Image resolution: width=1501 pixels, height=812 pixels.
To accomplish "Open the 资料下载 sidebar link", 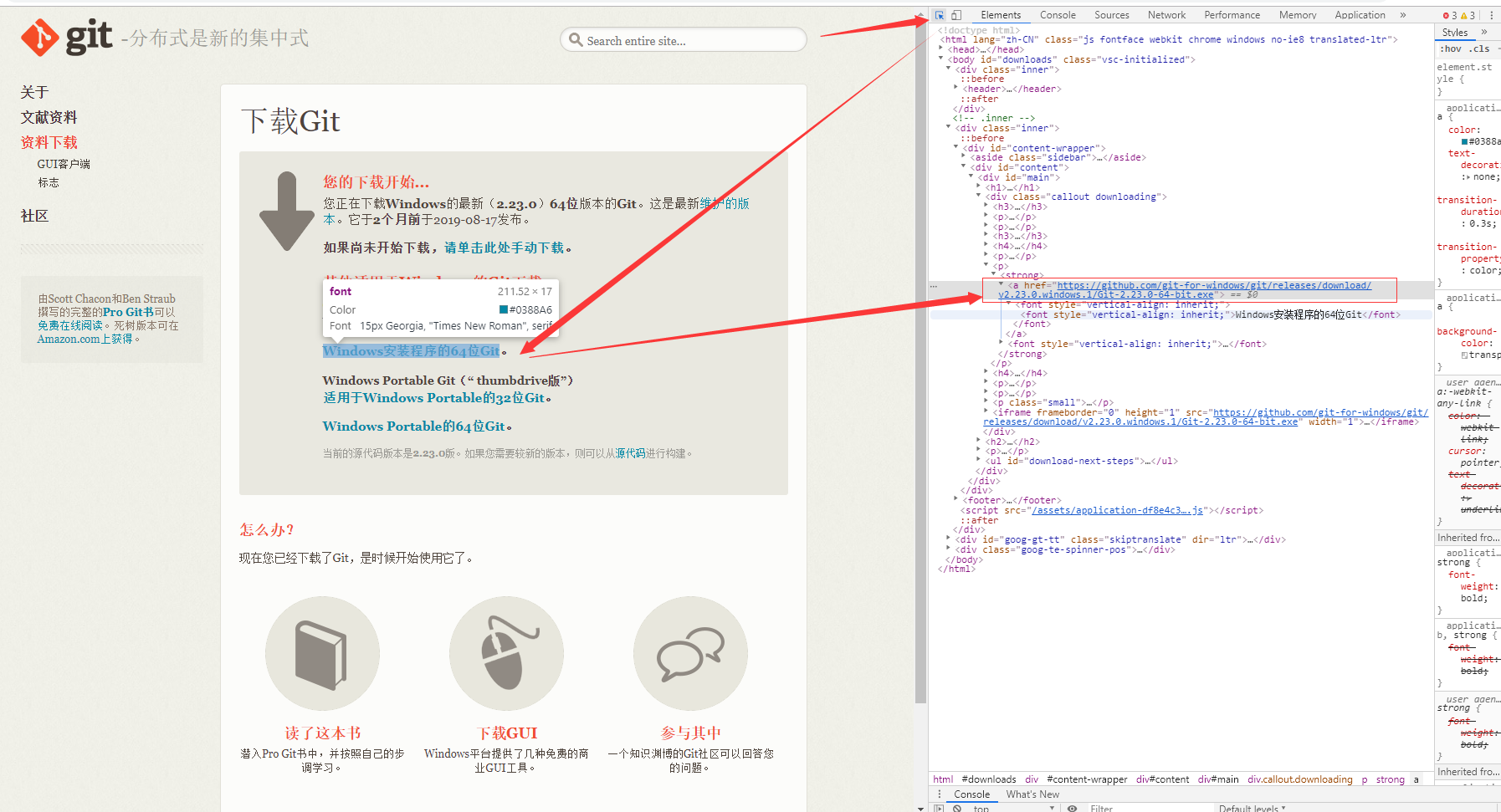I will [49, 142].
